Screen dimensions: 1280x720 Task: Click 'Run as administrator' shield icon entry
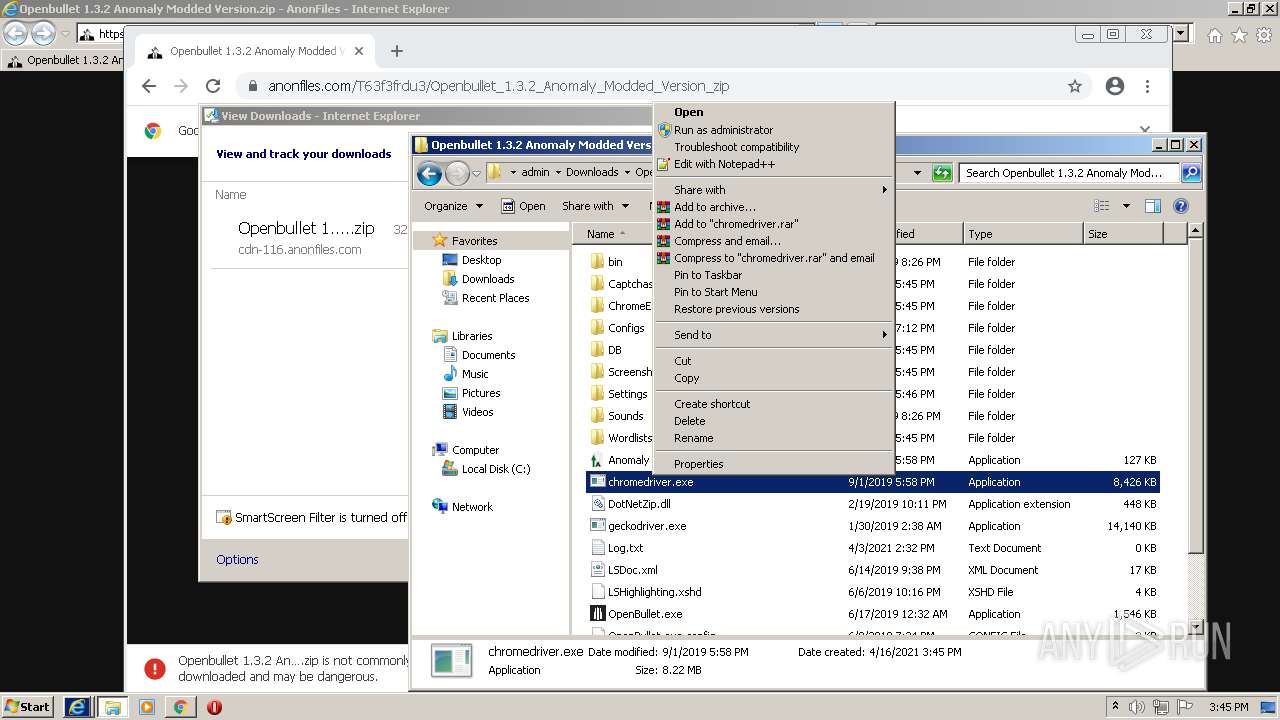tap(773, 130)
